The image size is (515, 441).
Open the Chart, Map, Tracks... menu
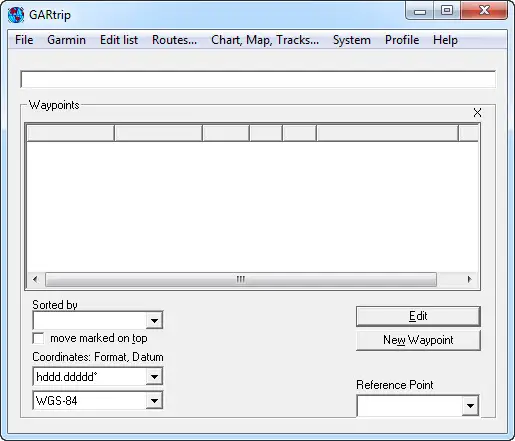coord(265,40)
